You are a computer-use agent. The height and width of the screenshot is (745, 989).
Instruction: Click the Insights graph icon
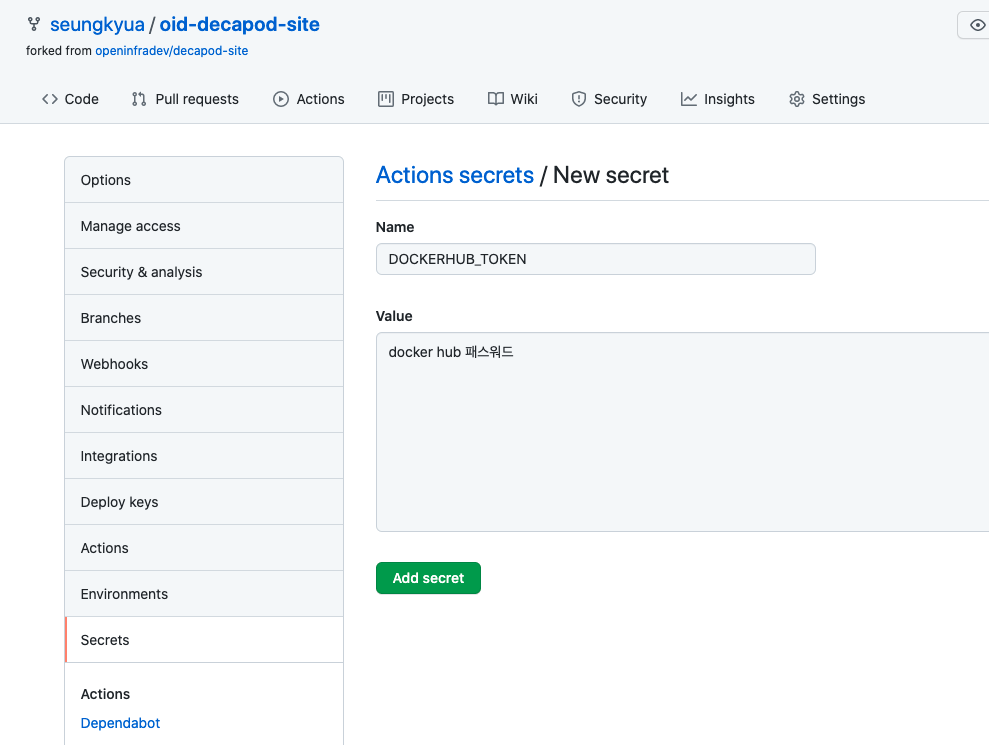coord(689,99)
